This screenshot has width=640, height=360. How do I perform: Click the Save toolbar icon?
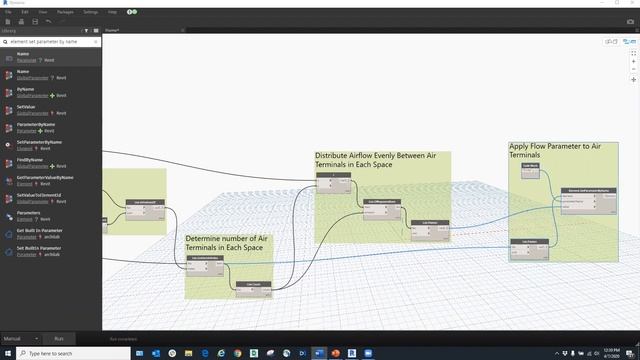[x=35, y=22]
